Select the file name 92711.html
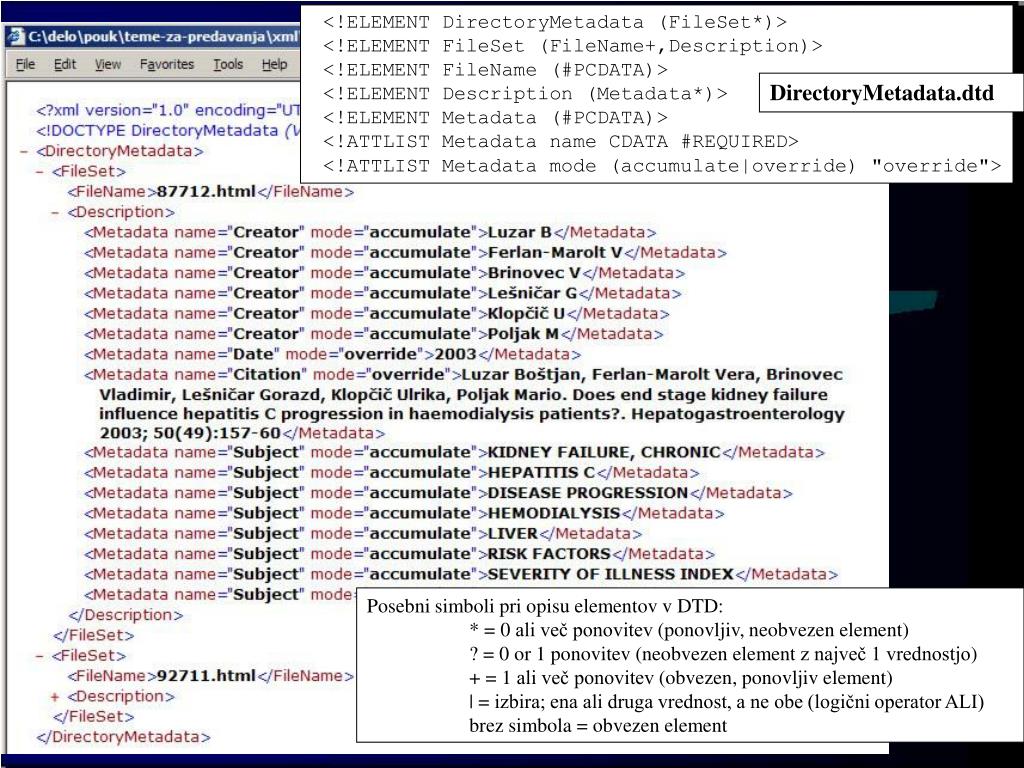Screen dimensions: 1024x768 (206, 675)
